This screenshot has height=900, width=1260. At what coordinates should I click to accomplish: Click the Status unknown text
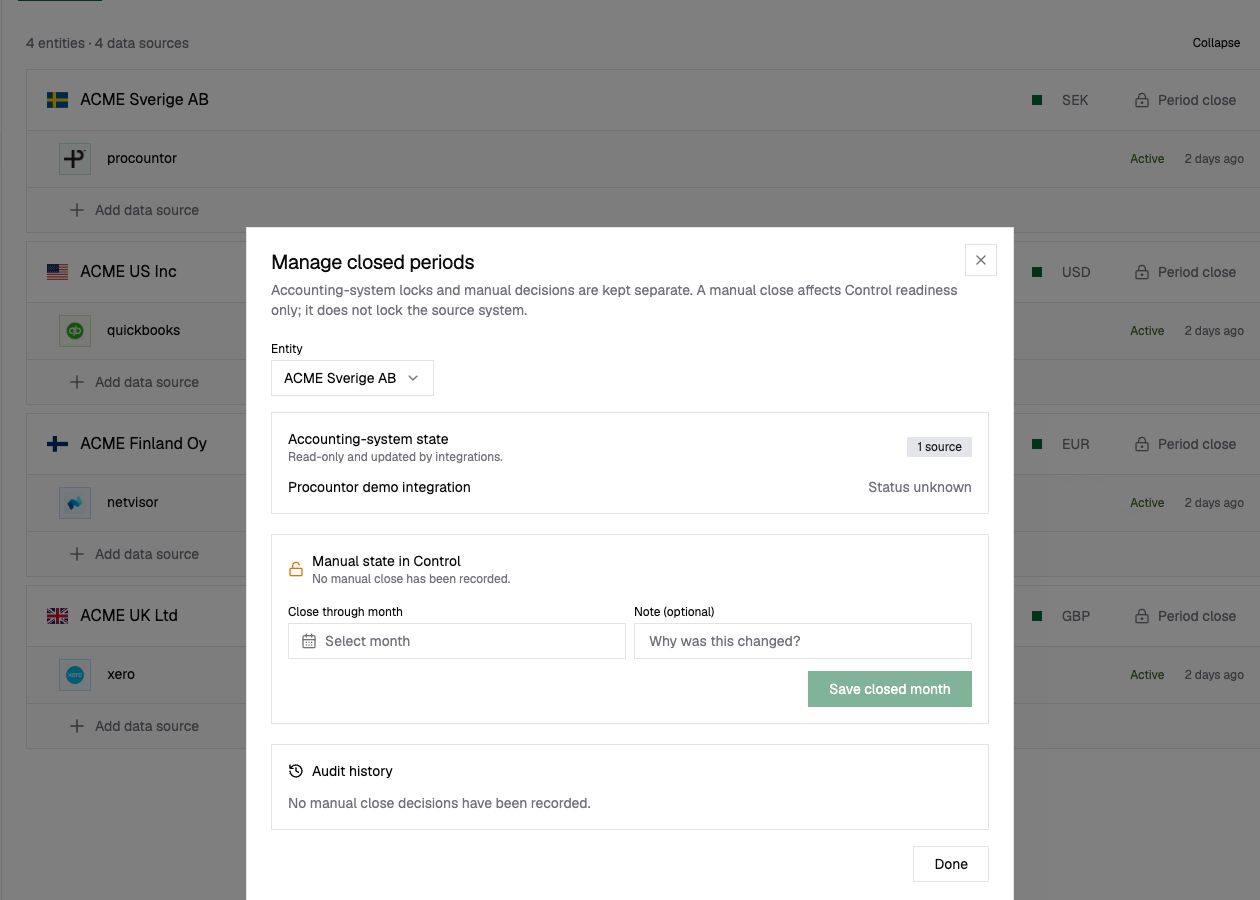(919, 487)
